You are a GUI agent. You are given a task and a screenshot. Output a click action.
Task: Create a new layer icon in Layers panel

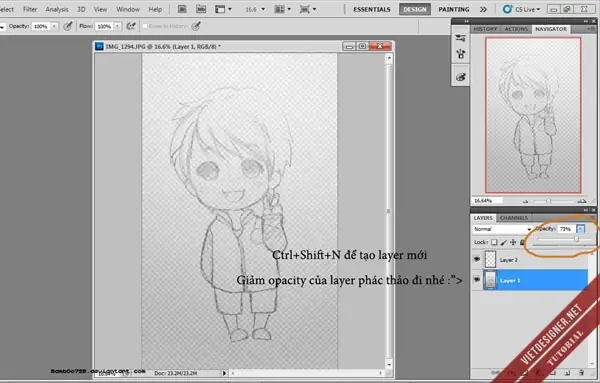tap(567, 372)
